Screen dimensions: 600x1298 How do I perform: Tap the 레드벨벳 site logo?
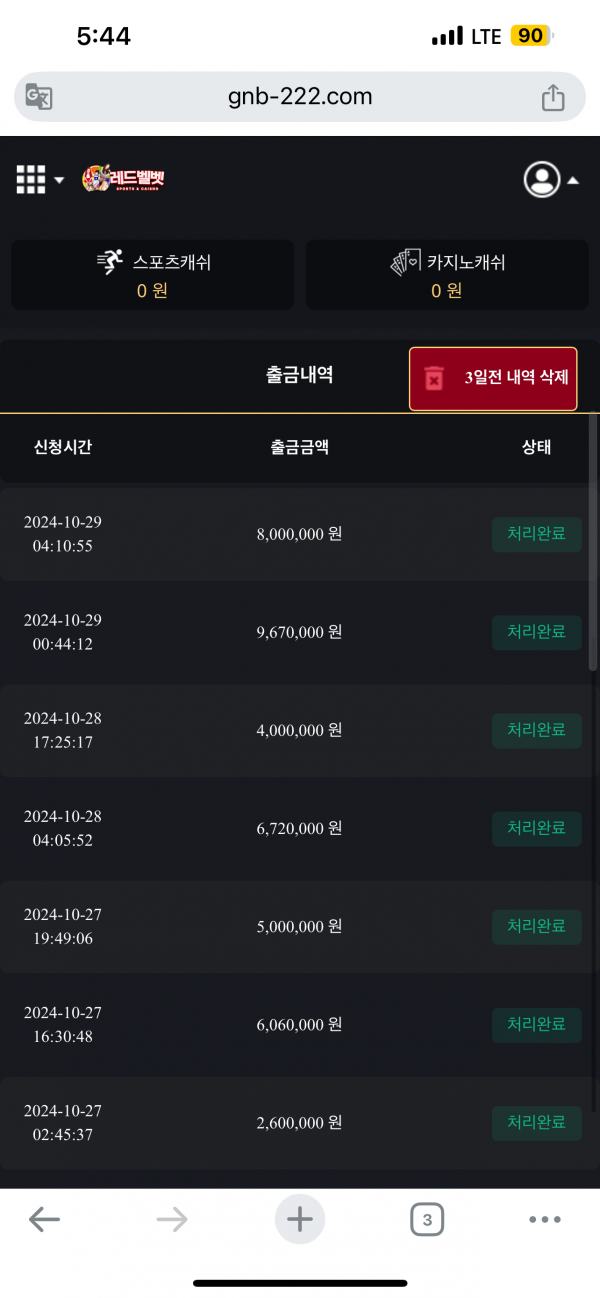[x=123, y=179]
